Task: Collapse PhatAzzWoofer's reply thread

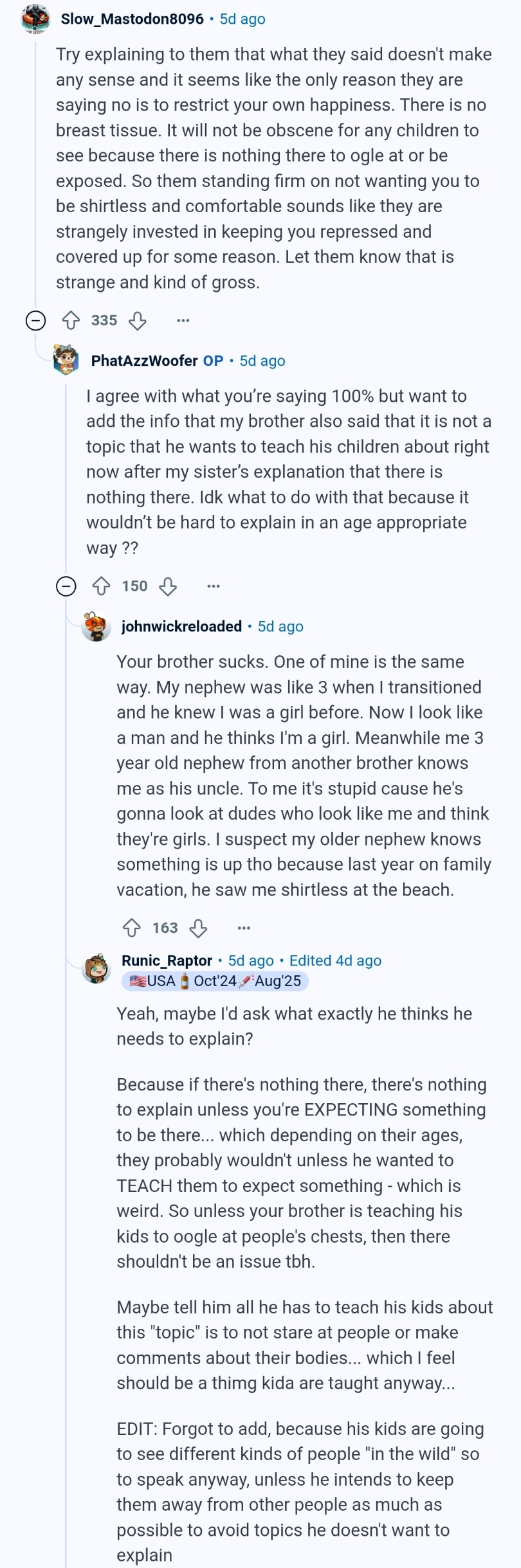Action: pos(66,586)
